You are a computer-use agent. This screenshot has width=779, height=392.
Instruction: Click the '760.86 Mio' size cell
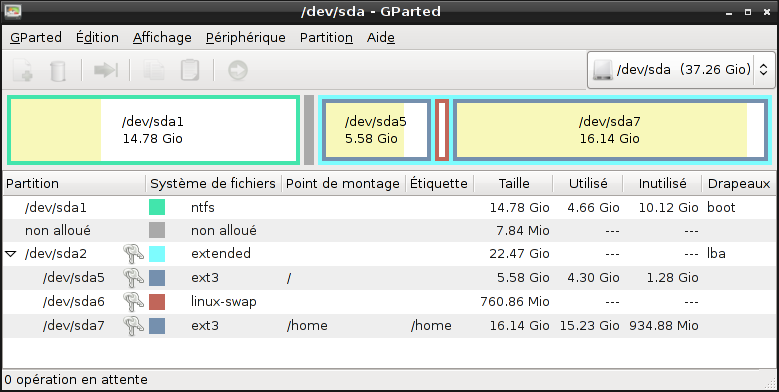click(515, 302)
